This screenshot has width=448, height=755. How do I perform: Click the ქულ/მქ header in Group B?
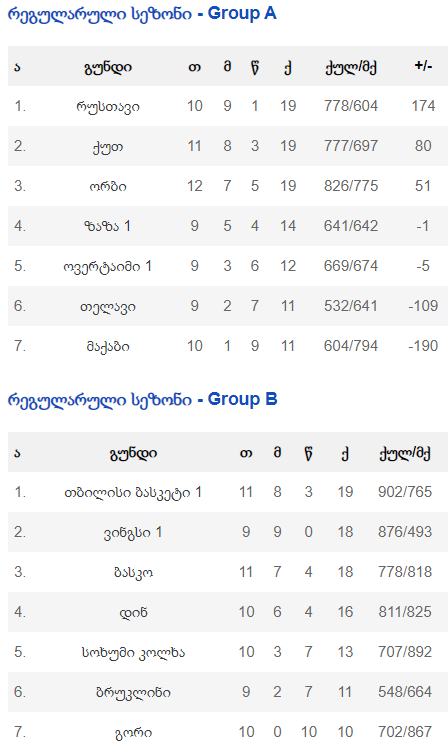point(405,453)
